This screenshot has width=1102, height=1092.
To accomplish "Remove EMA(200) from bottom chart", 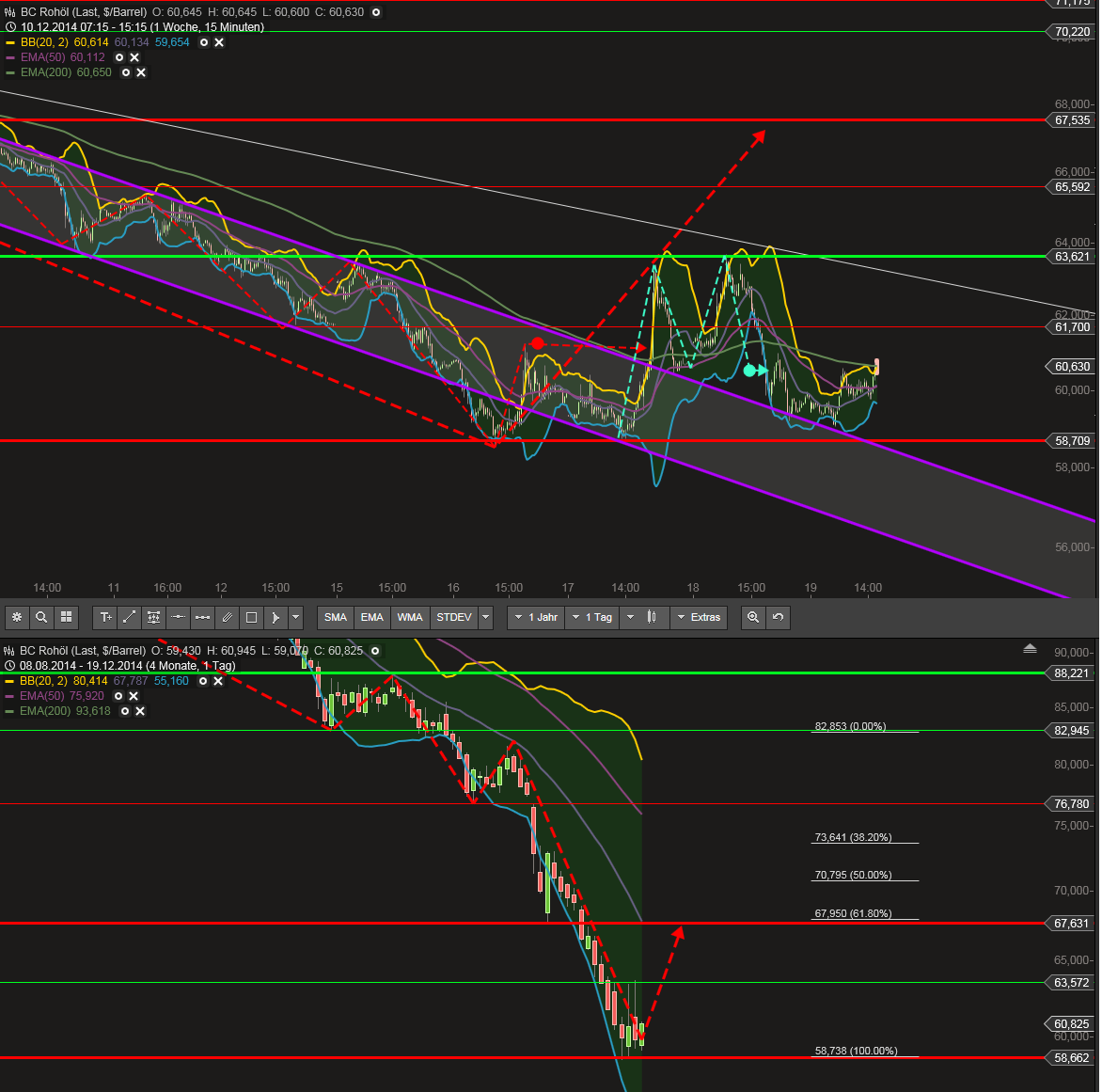I will (140, 711).
